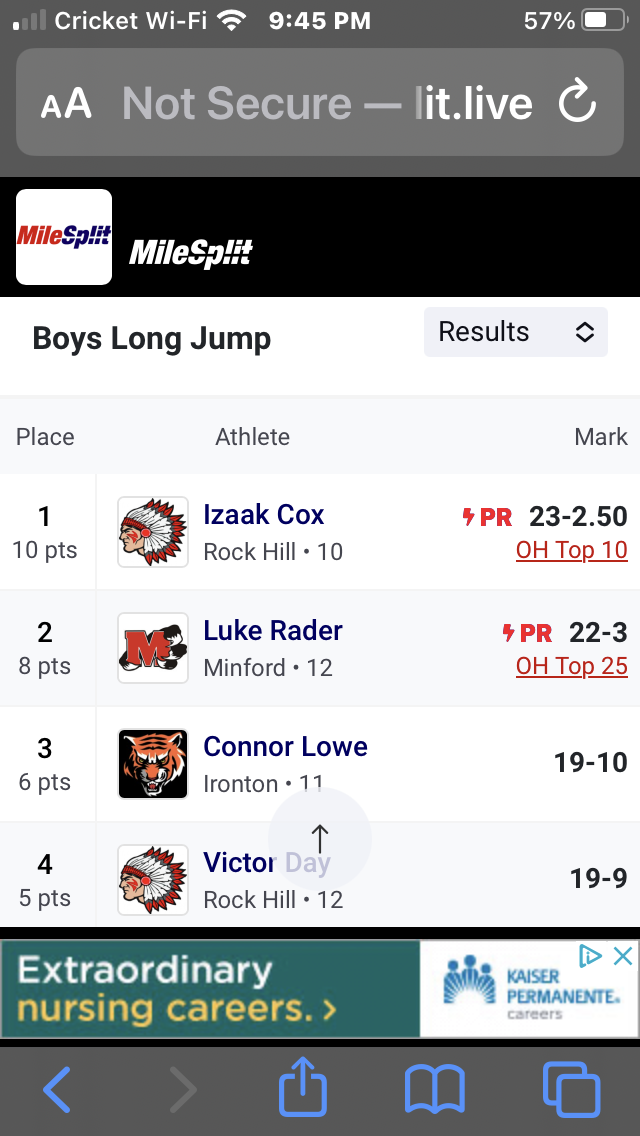Tap the MileSplit square logo icon
This screenshot has height=1136, width=640.
click(64, 237)
